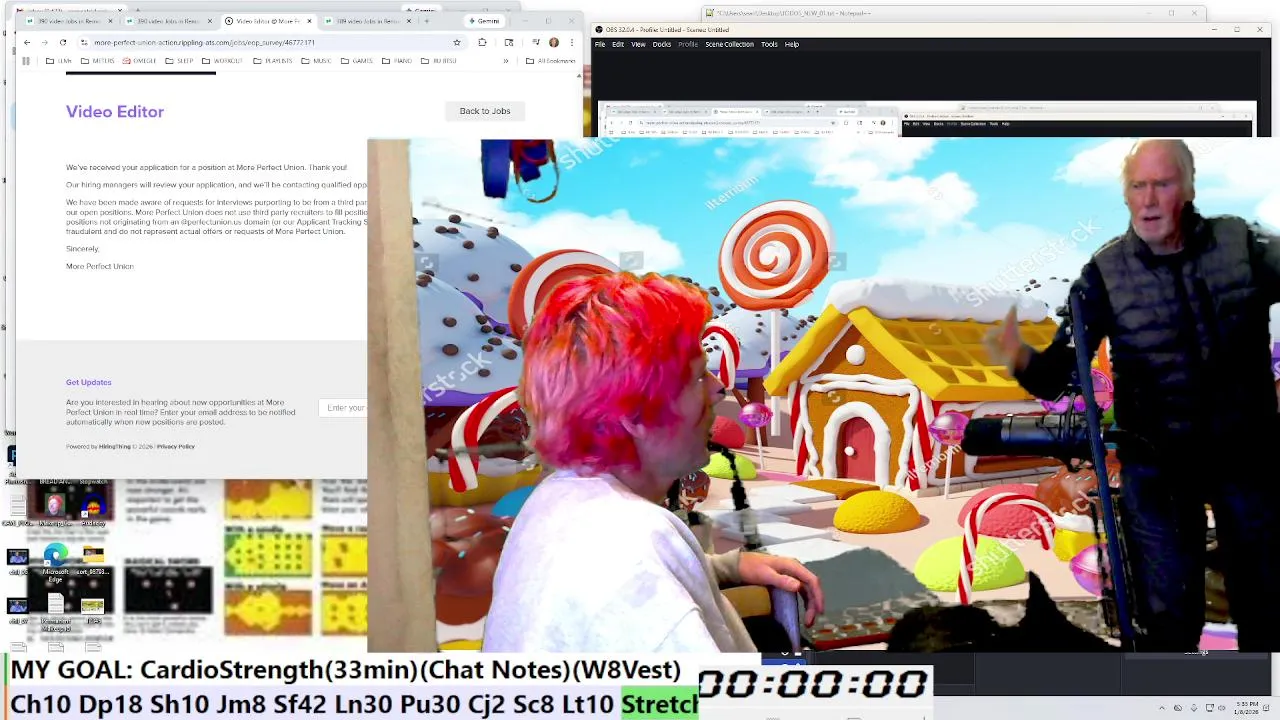Open the Chrome profile avatar
Image resolution: width=1280 pixels, height=720 pixels.
click(554, 43)
